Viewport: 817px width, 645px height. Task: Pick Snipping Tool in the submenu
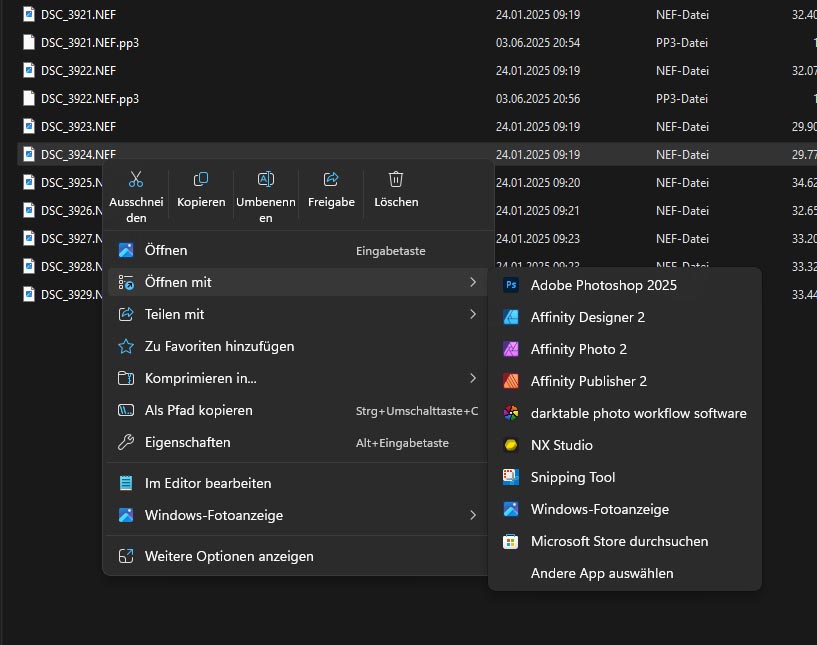click(572, 477)
